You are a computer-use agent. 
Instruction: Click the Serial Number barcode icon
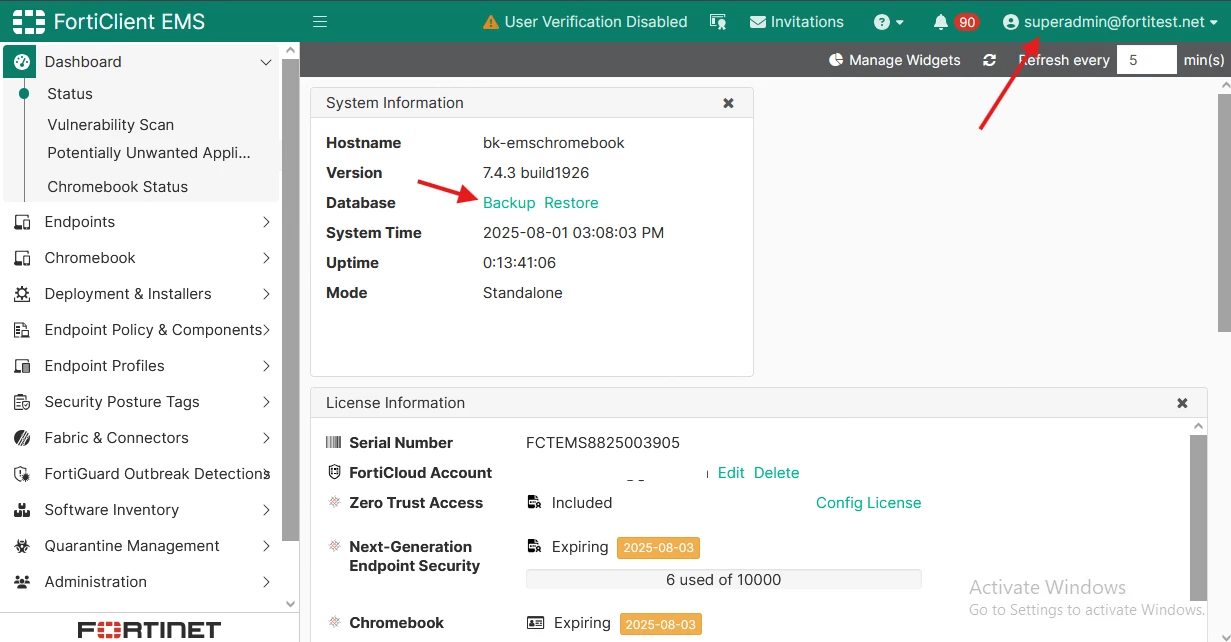point(334,443)
